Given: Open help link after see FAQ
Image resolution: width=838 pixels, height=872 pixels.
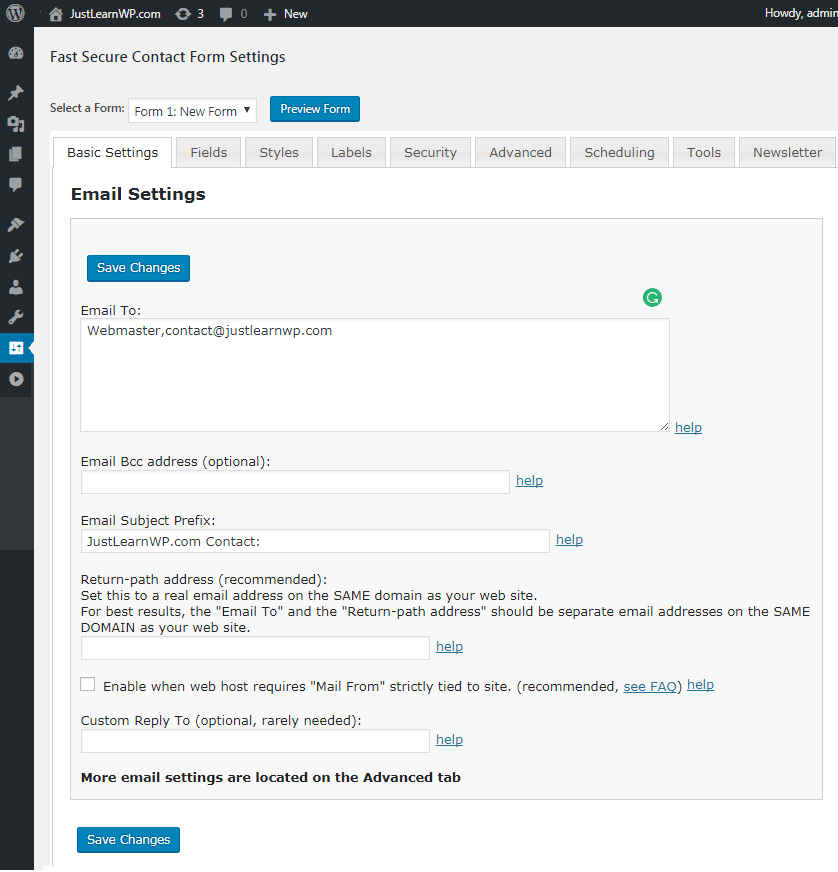Looking at the screenshot, I should (700, 685).
